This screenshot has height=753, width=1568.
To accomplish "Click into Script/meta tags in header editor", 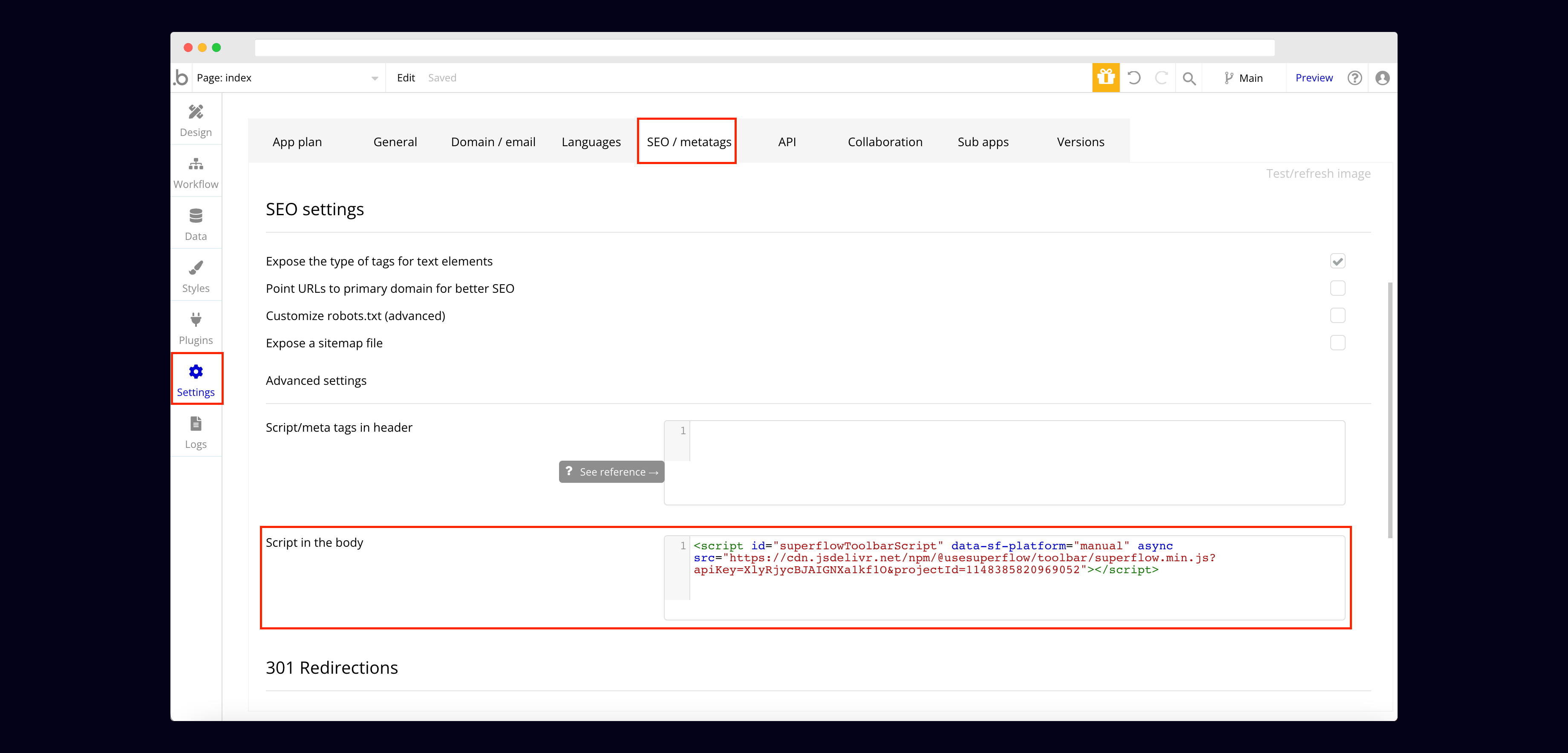I will point(1004,463).
